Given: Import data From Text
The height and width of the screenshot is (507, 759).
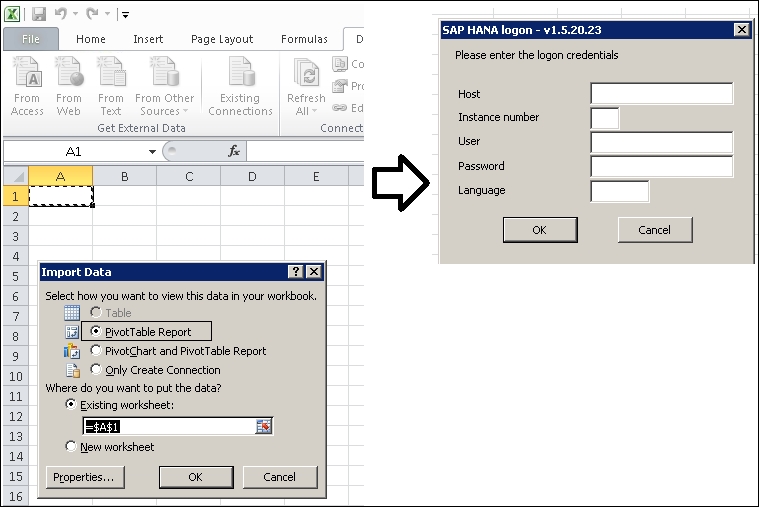Looking at the screenshot, I should [111, 86].
